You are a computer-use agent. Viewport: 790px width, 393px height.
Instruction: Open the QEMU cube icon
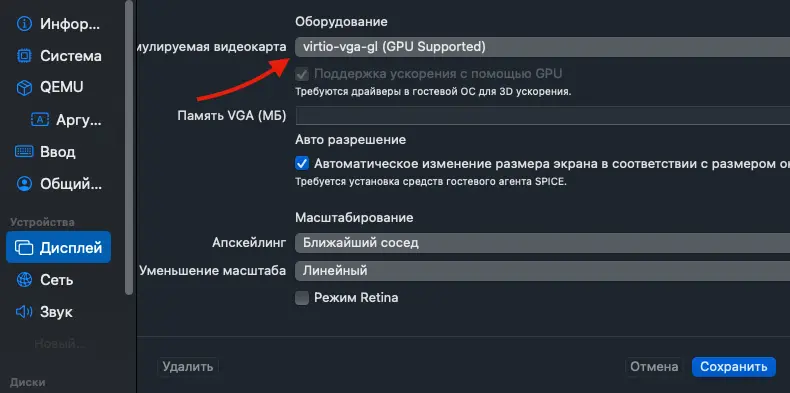tap(24, 88)
